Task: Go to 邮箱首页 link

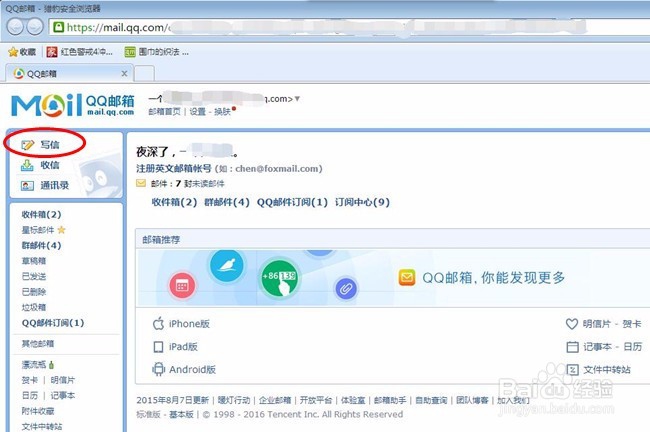Action: pyautogui.click(x=165, y=112)
